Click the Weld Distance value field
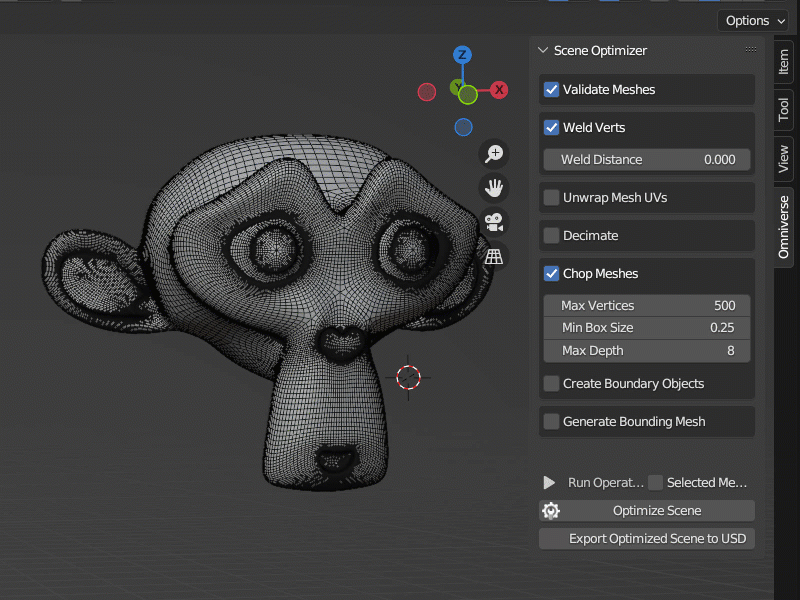 tap(647, 160)
